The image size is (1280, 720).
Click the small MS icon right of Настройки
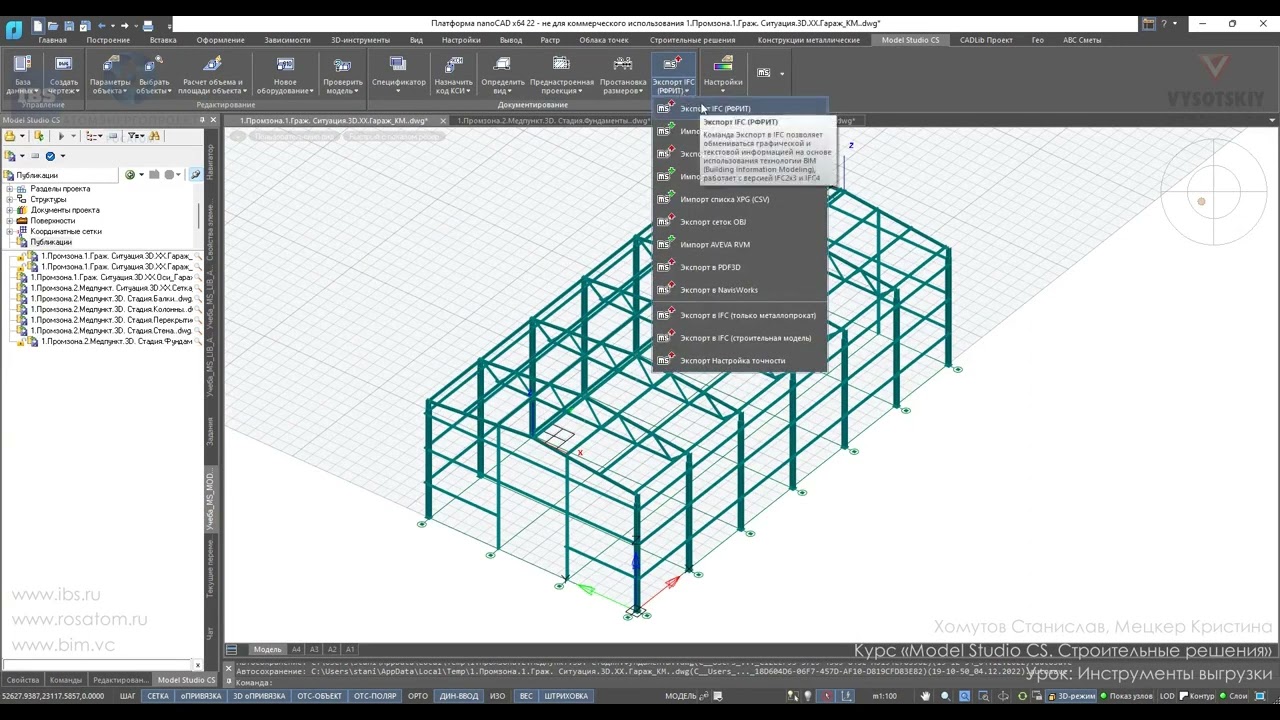click(x=764, y=73)
